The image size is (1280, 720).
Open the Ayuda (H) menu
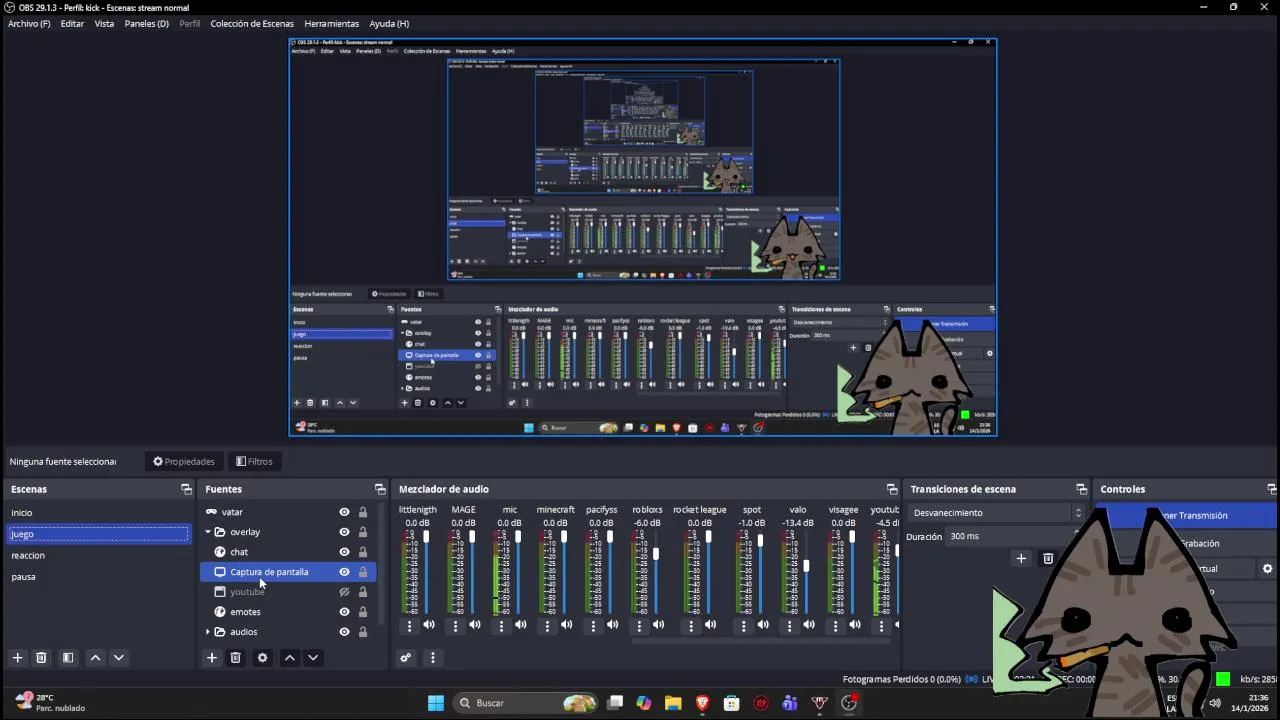point(389,23)
